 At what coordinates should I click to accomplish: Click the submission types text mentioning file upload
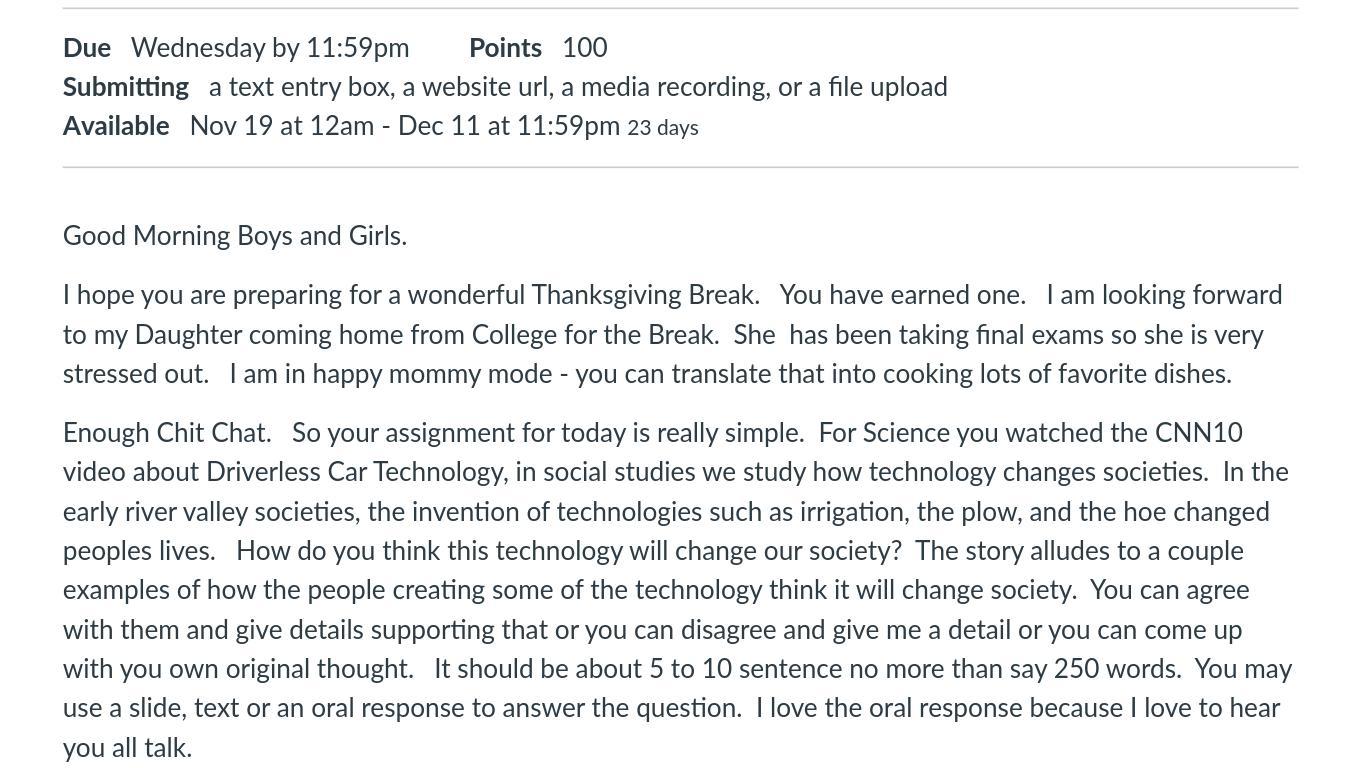[x=578, y=87]
